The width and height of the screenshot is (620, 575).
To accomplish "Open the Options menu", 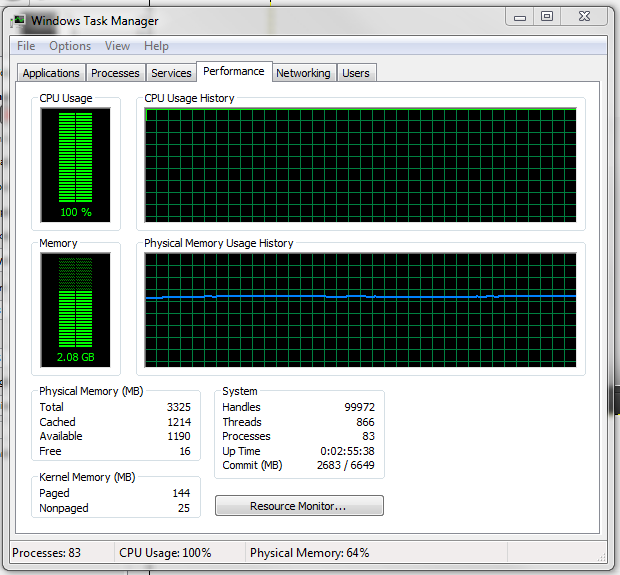I will click(x=70, y=46).
